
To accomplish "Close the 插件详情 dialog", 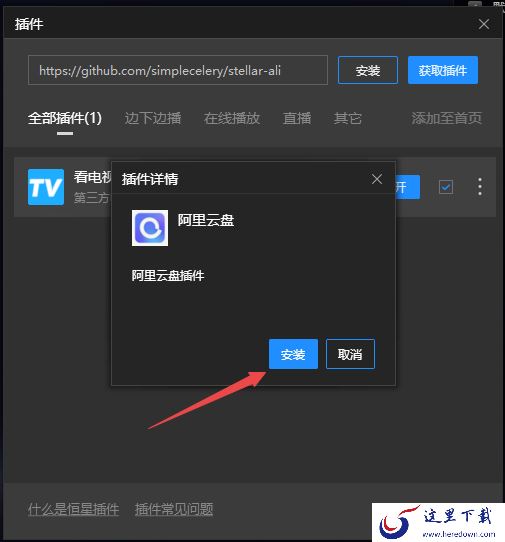I will pos(377,179).
